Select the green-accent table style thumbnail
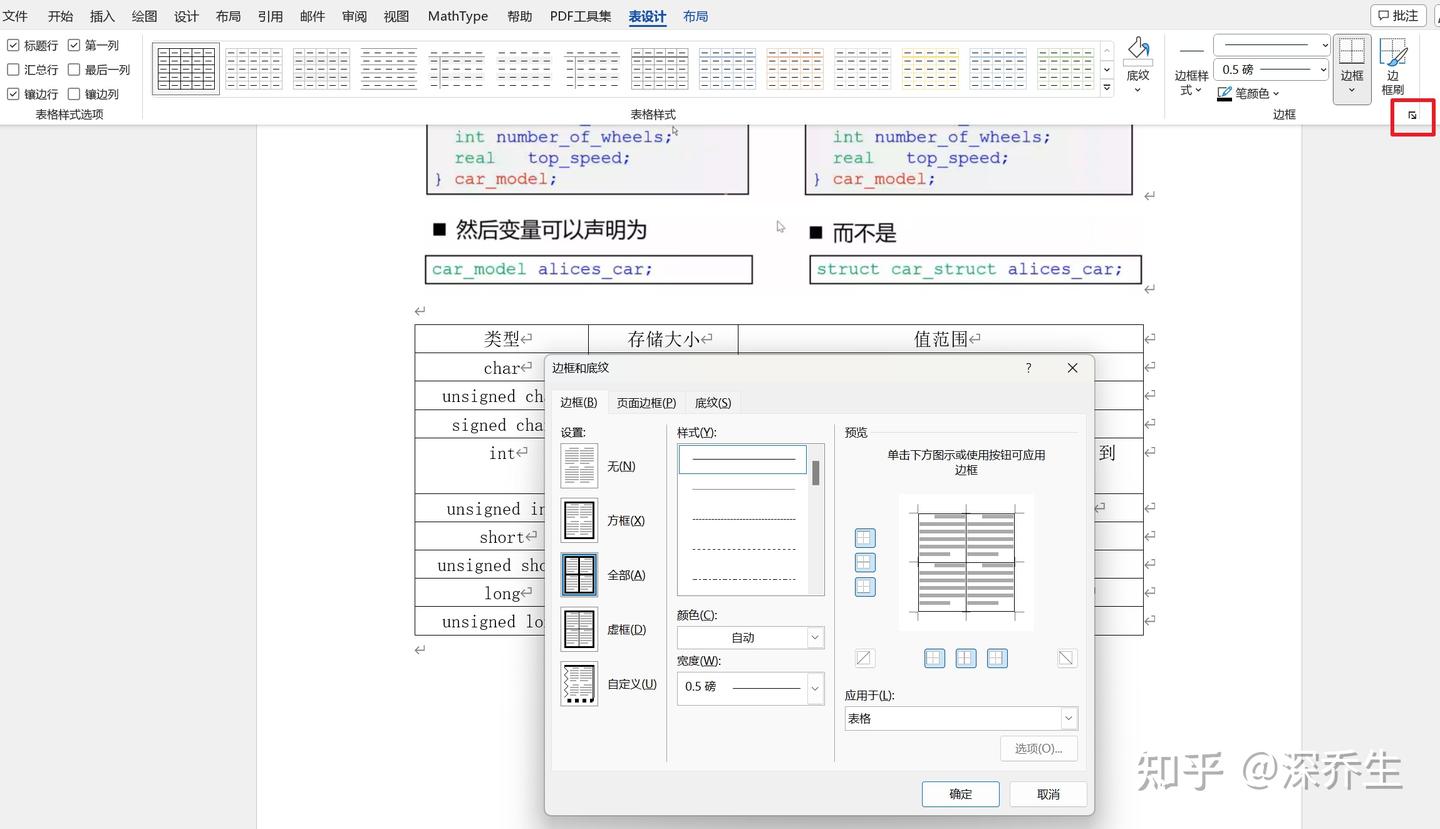The height and width of the screenshot is (829, 1440). point(1065,69)
